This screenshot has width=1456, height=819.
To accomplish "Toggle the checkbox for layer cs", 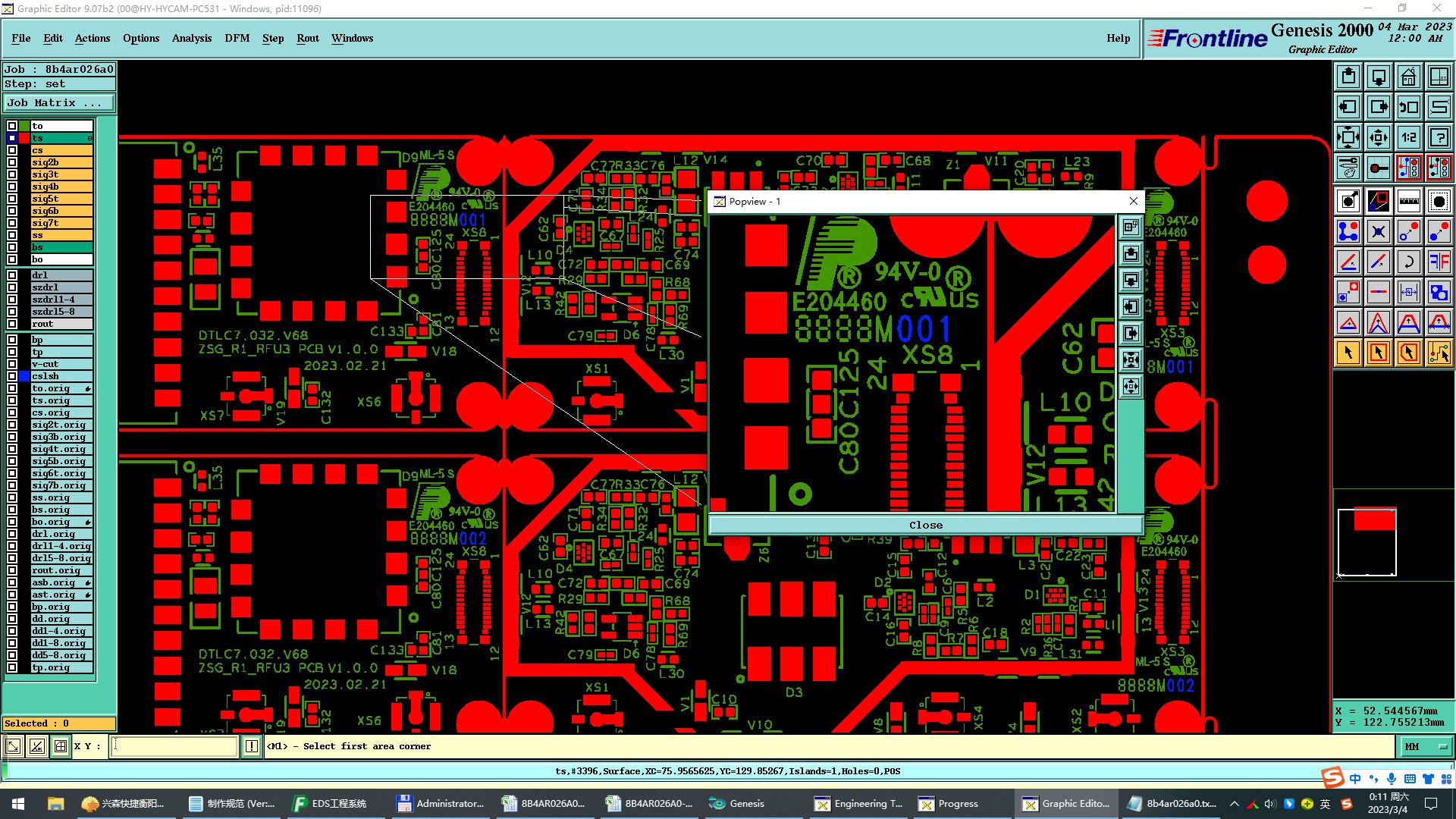I will [12, 150].
